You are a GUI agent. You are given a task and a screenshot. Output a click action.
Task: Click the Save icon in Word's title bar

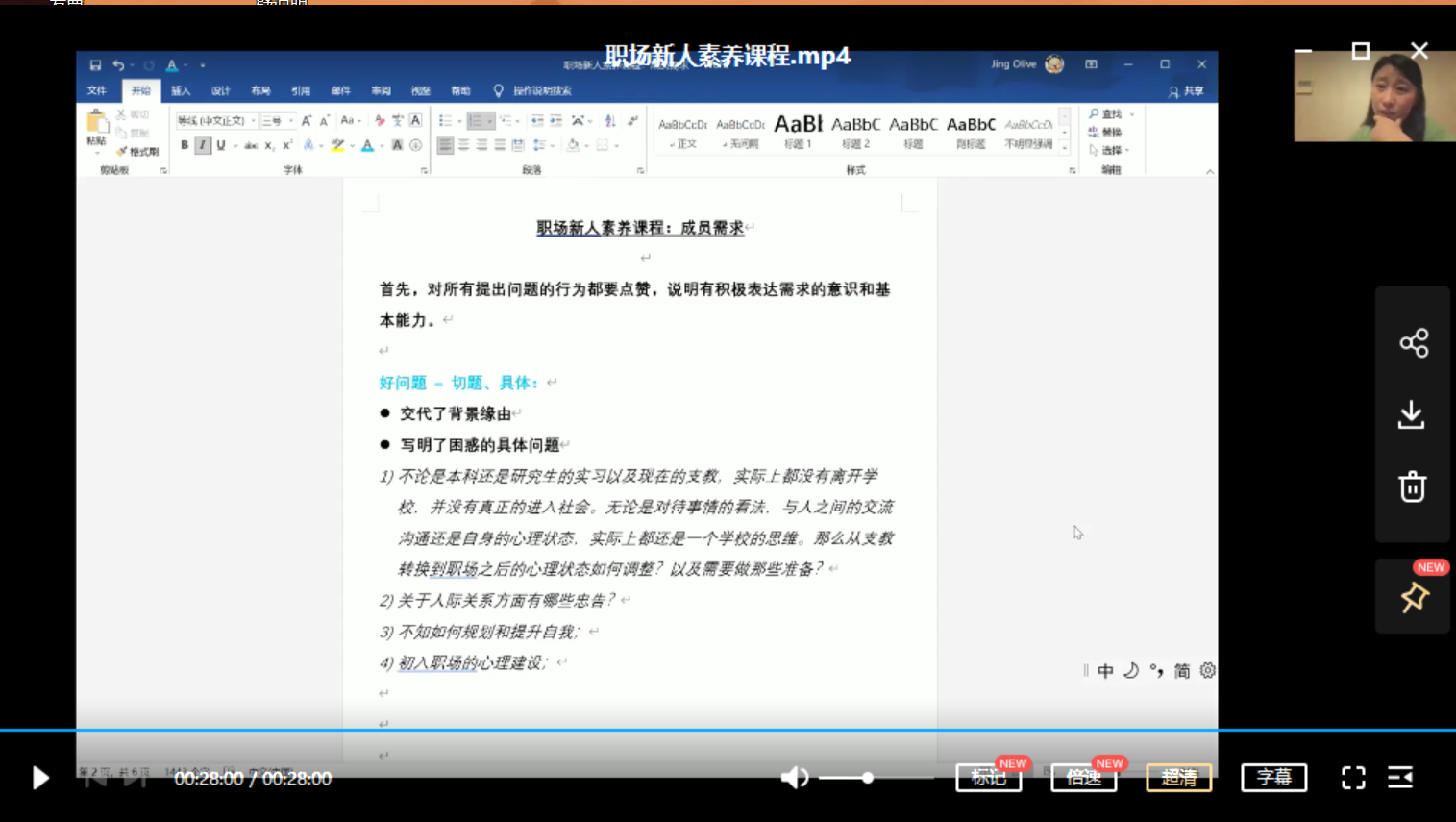coord(95,65)
